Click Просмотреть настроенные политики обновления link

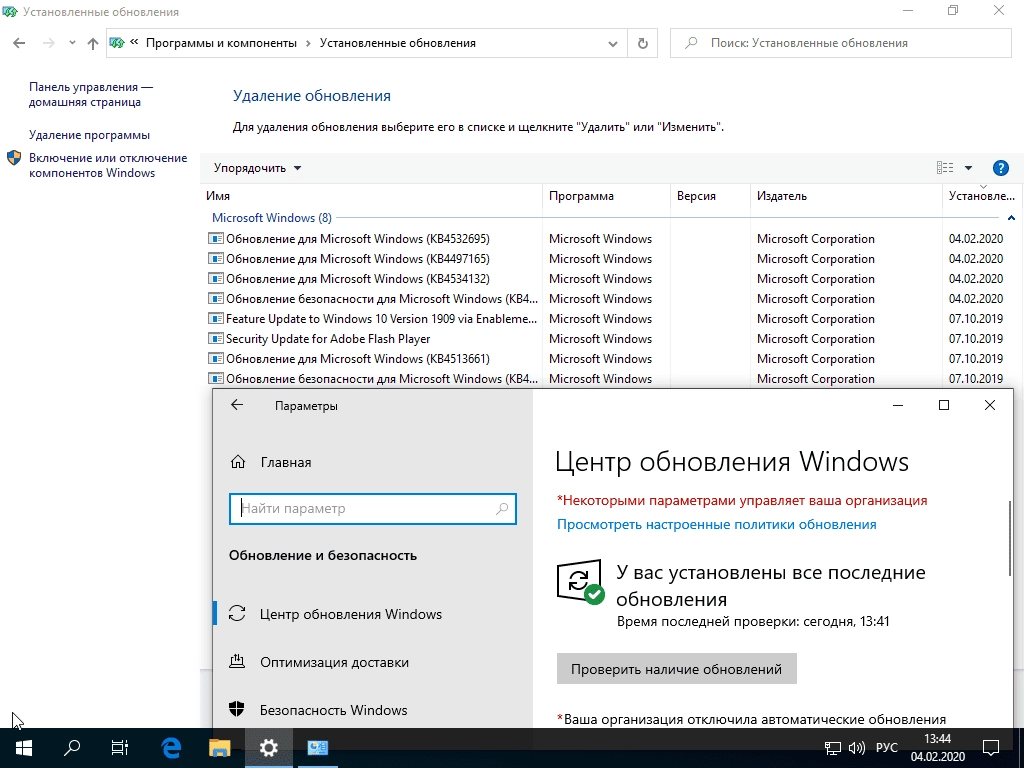tap(716, 524)
